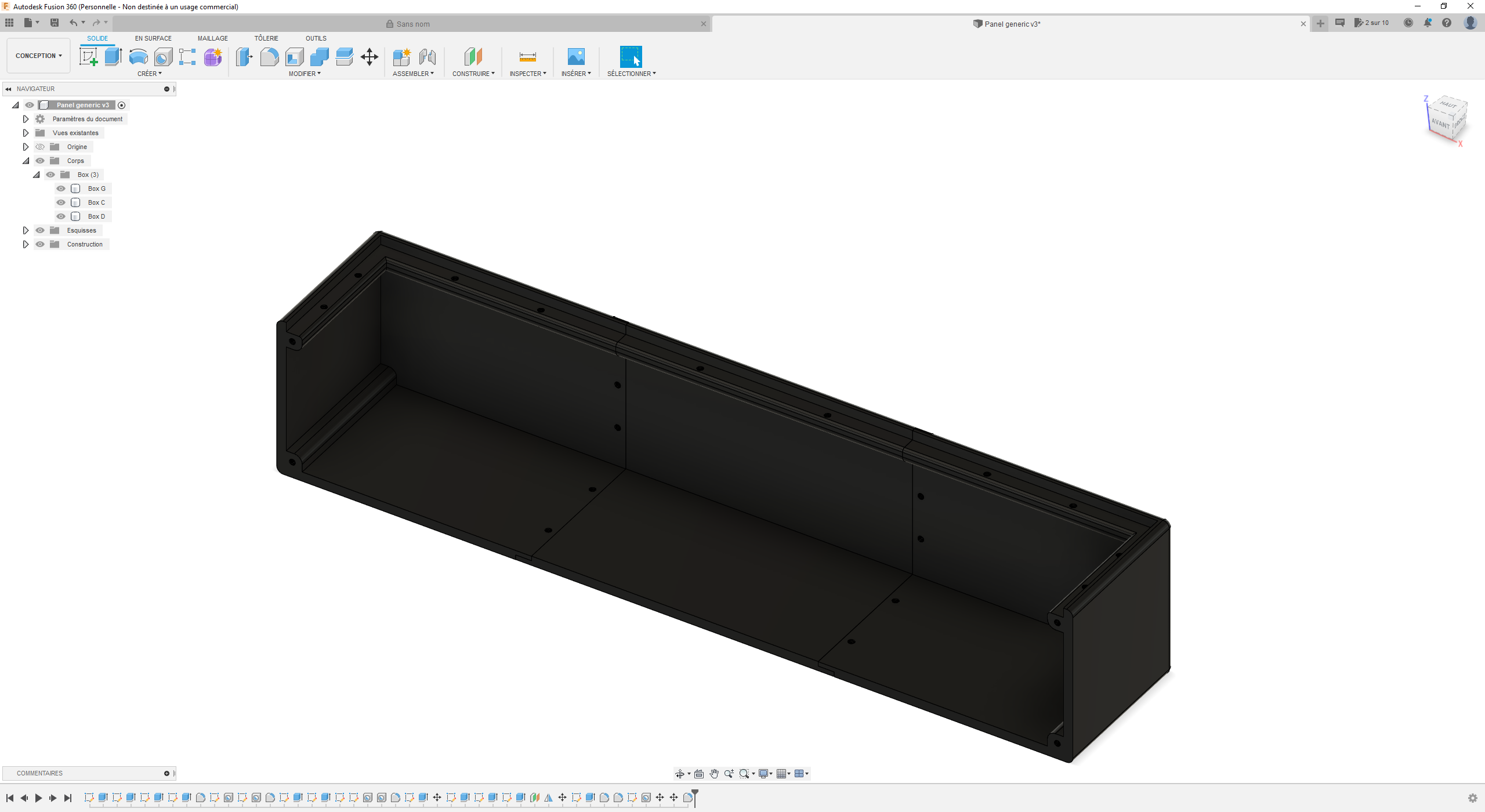Toggle visibility of Origine folder
1485x812 pixels.
coord(40,147)
